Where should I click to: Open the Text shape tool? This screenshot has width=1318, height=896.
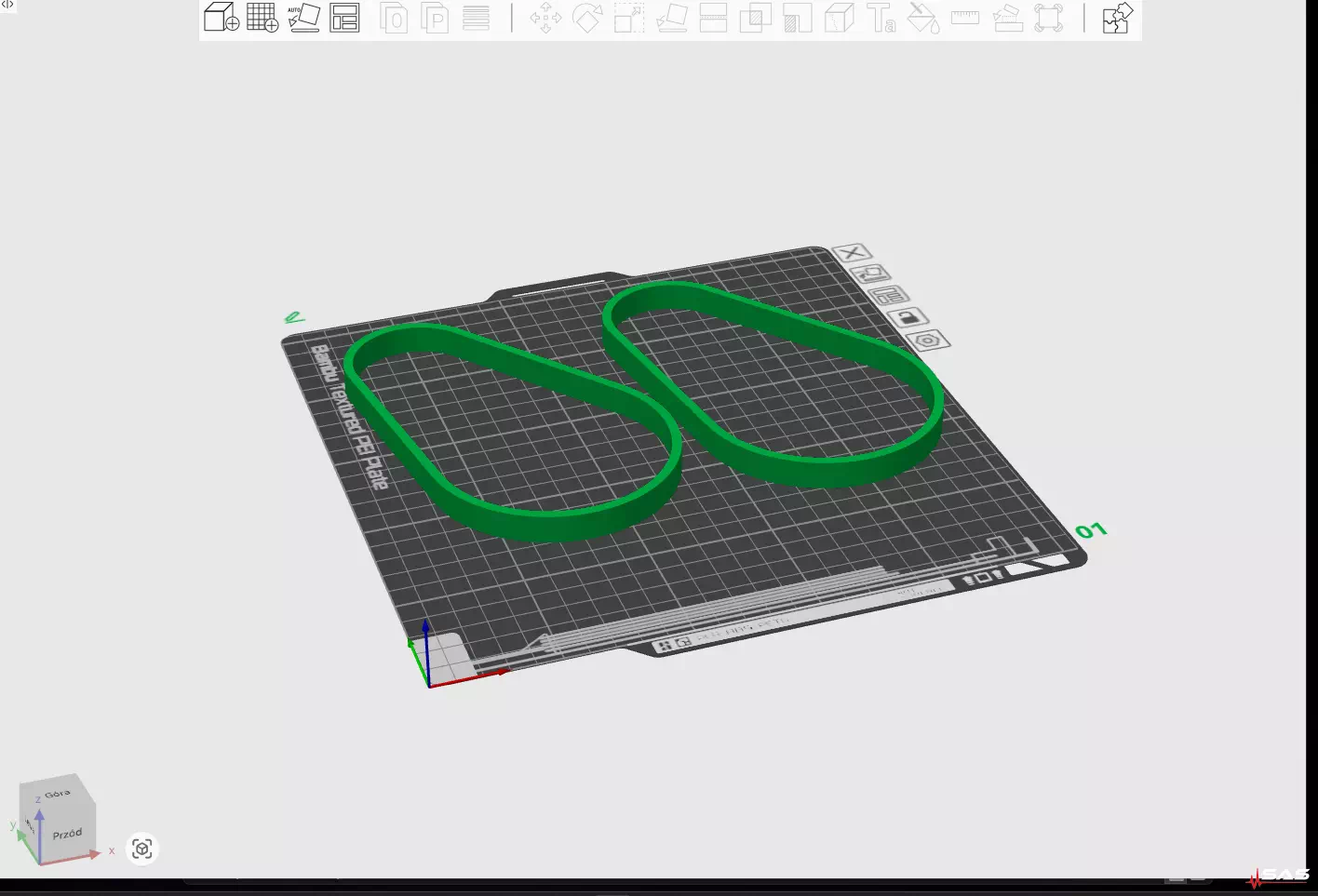click(881, 19)
